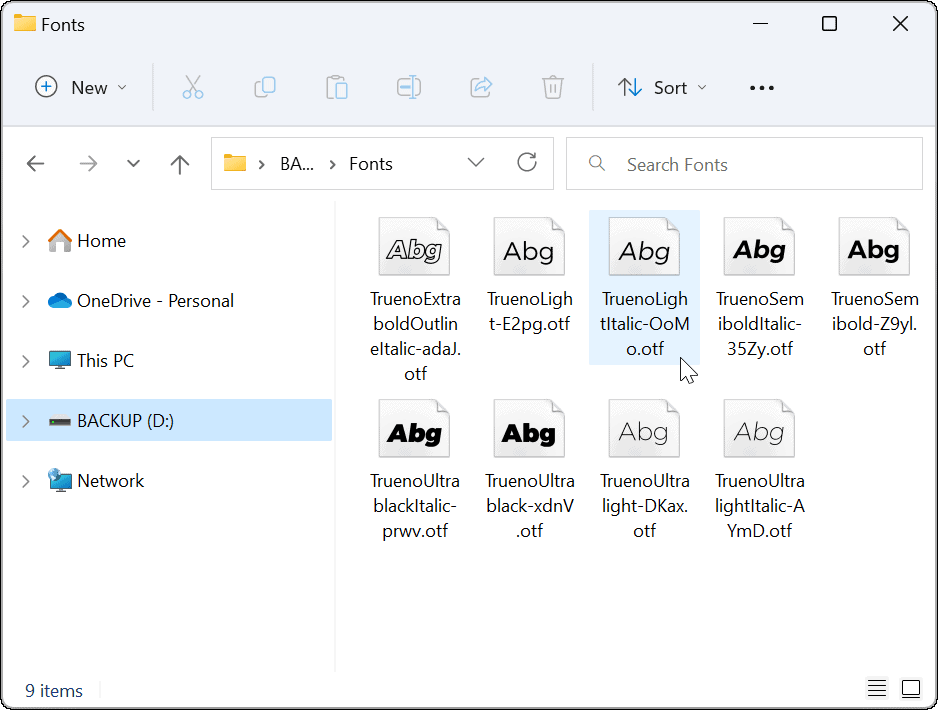
Task: Open the See more ellipsis menu
Action: tap(761, 88)
